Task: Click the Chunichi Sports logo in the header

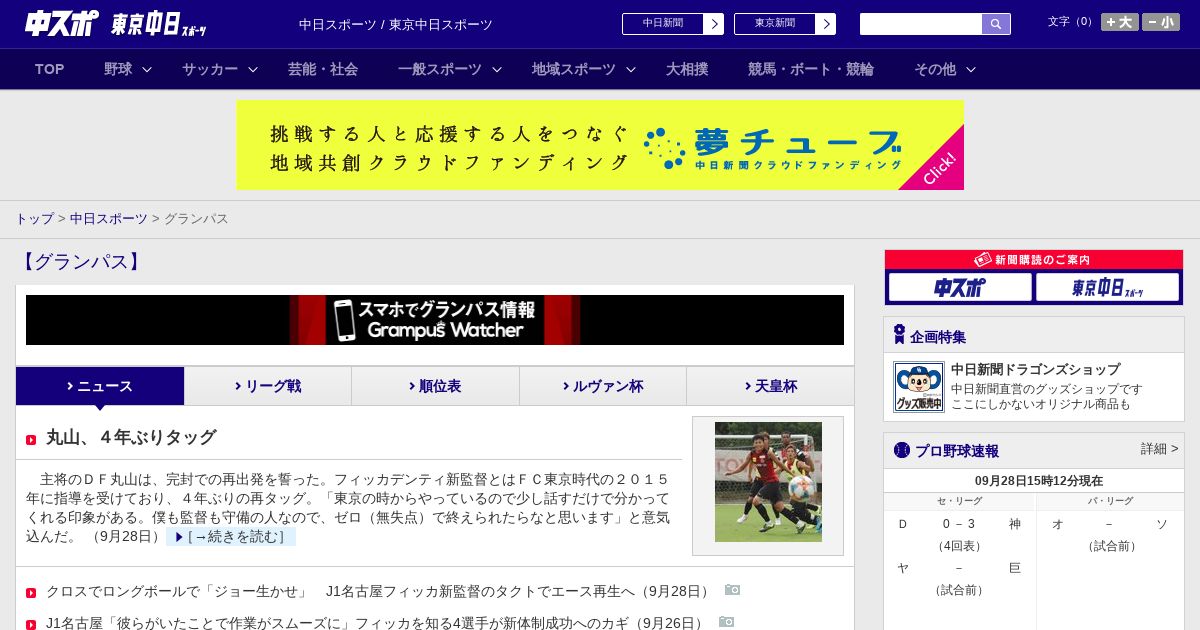Action: point(61,23)
